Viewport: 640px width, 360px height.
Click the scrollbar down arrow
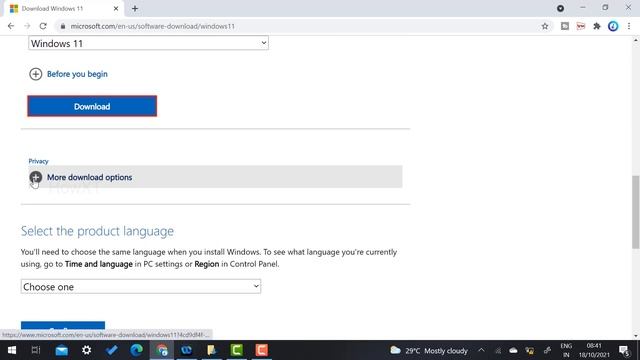pos(636,336)
